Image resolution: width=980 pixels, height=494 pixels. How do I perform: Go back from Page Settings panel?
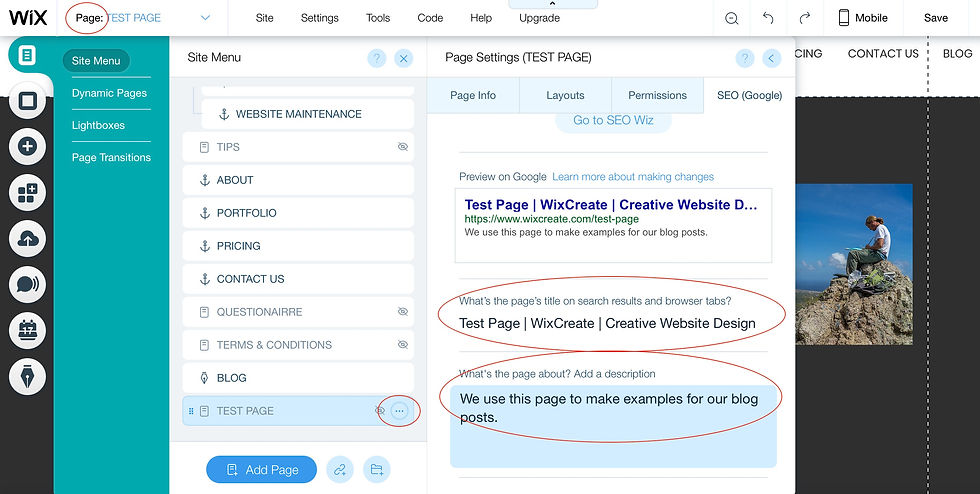(771, 59)
